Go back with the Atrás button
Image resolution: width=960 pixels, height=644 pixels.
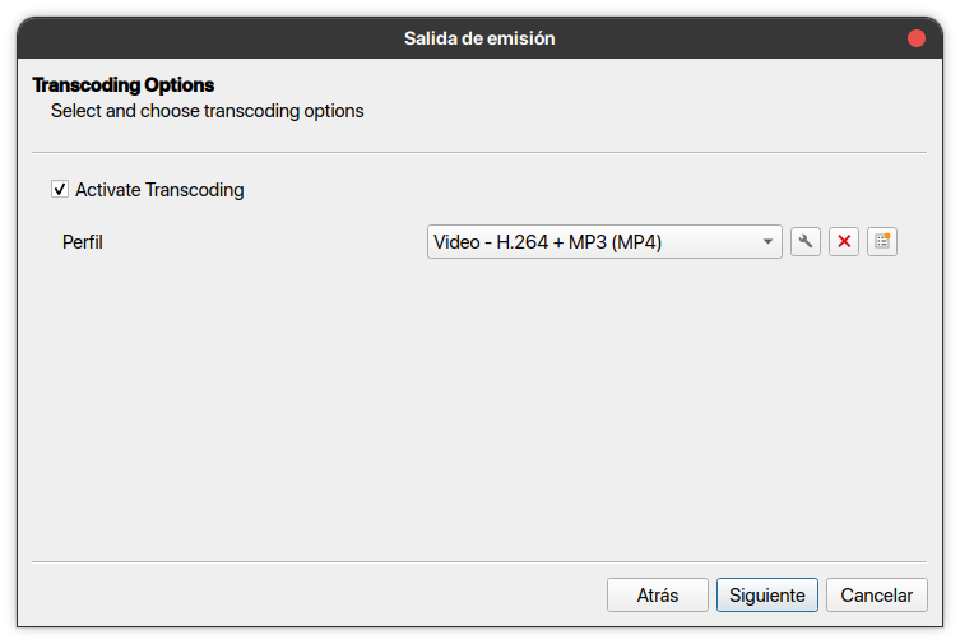pos(657,595)
